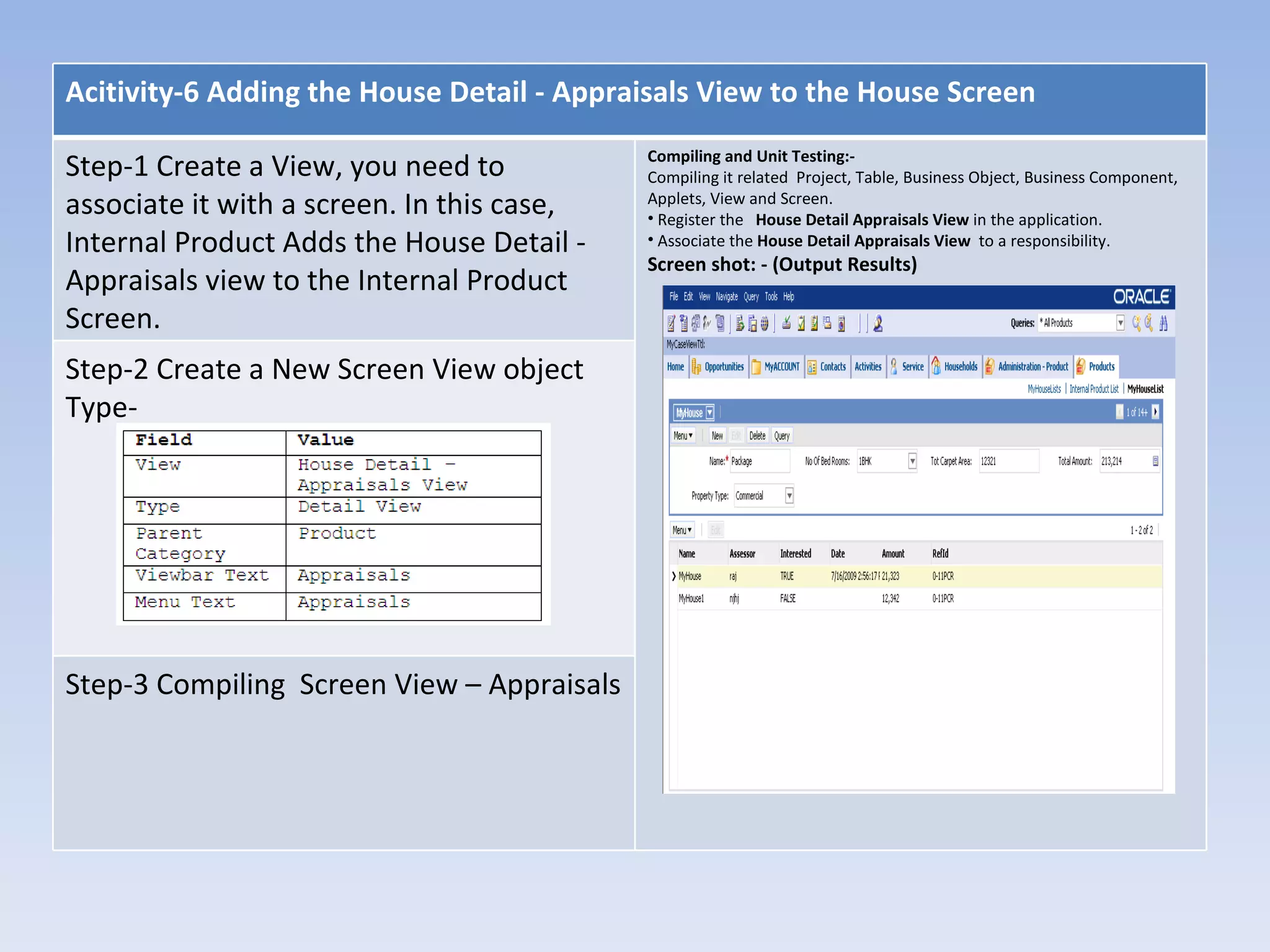
Task: Click the green checkmark inbox icon
Action: click(786, 322)
